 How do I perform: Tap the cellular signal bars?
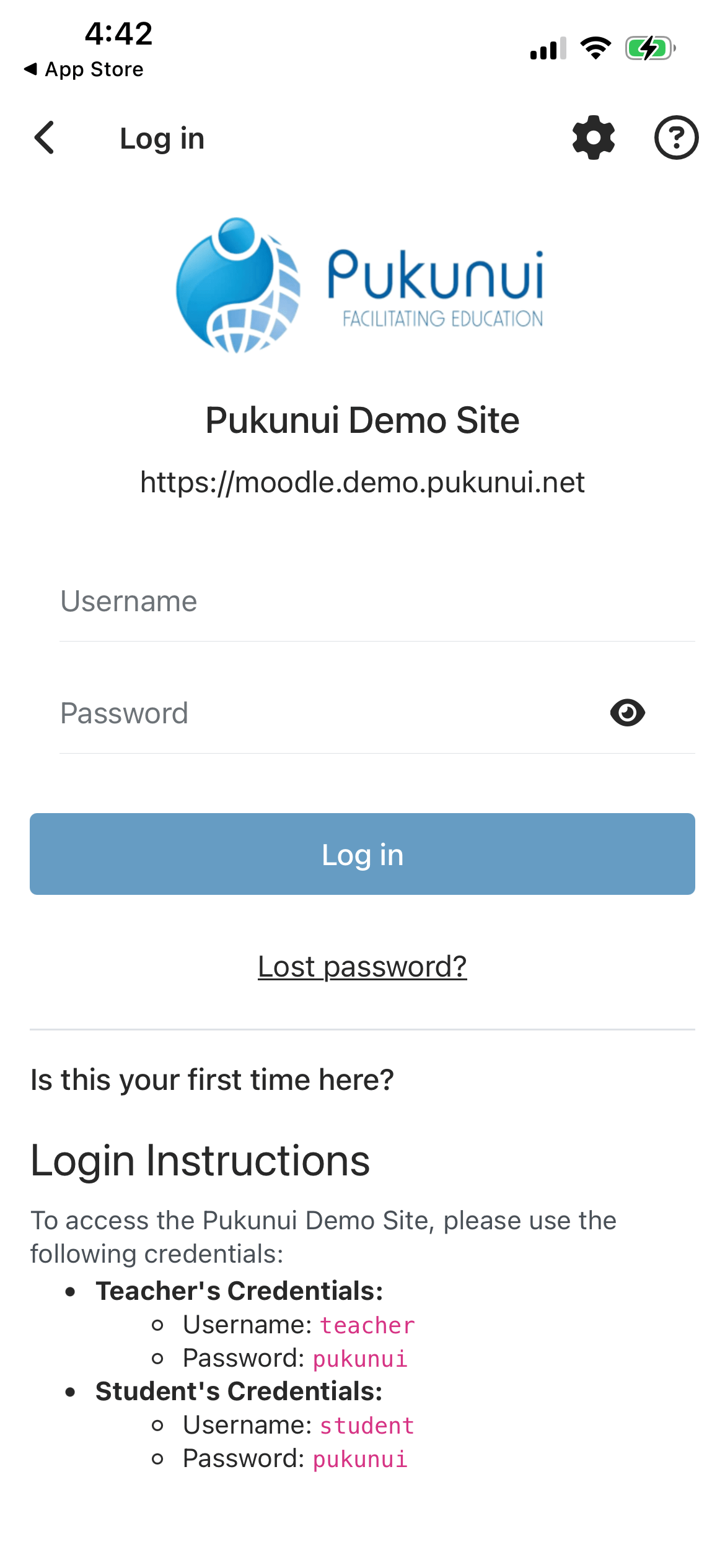(548, 48)
